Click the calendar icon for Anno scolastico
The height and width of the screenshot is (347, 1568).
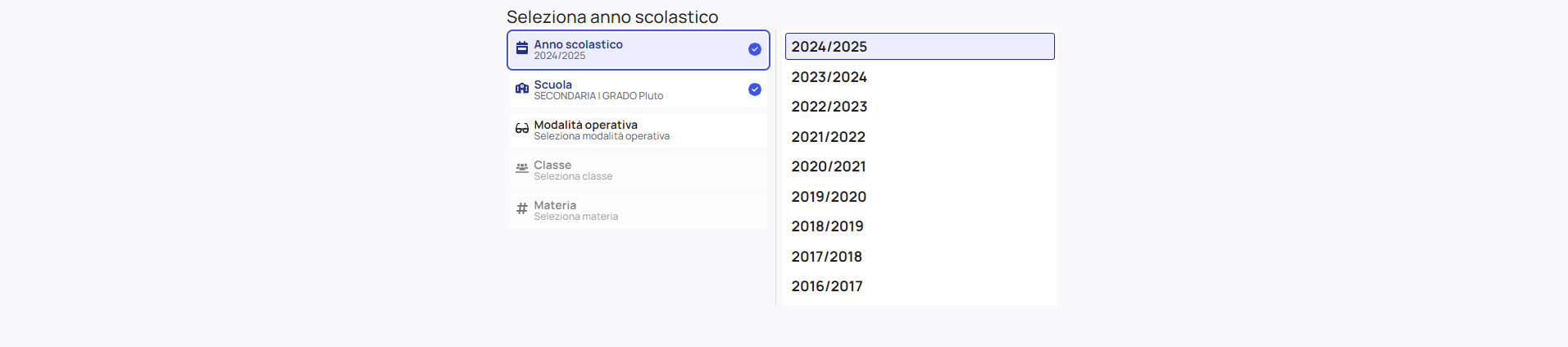(x=521, y=48)
